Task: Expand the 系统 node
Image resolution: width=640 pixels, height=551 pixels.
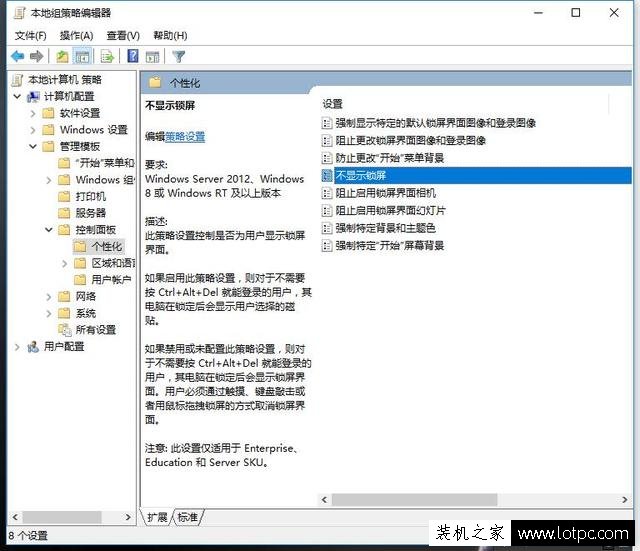Action: click(49, 313)
